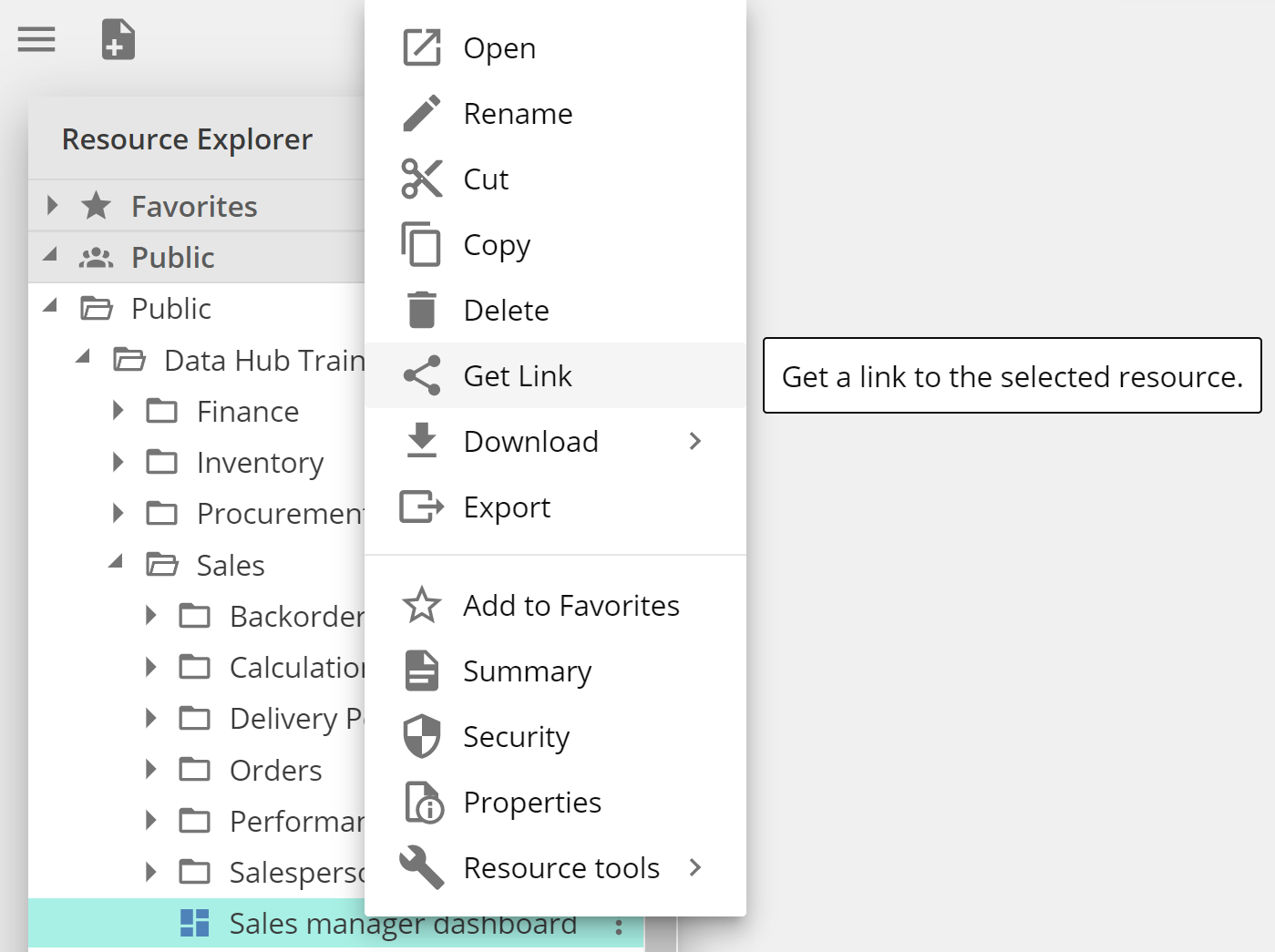1275x952 pixels.
Task: Select the Procurement tree item label
Action: [281, 514]
